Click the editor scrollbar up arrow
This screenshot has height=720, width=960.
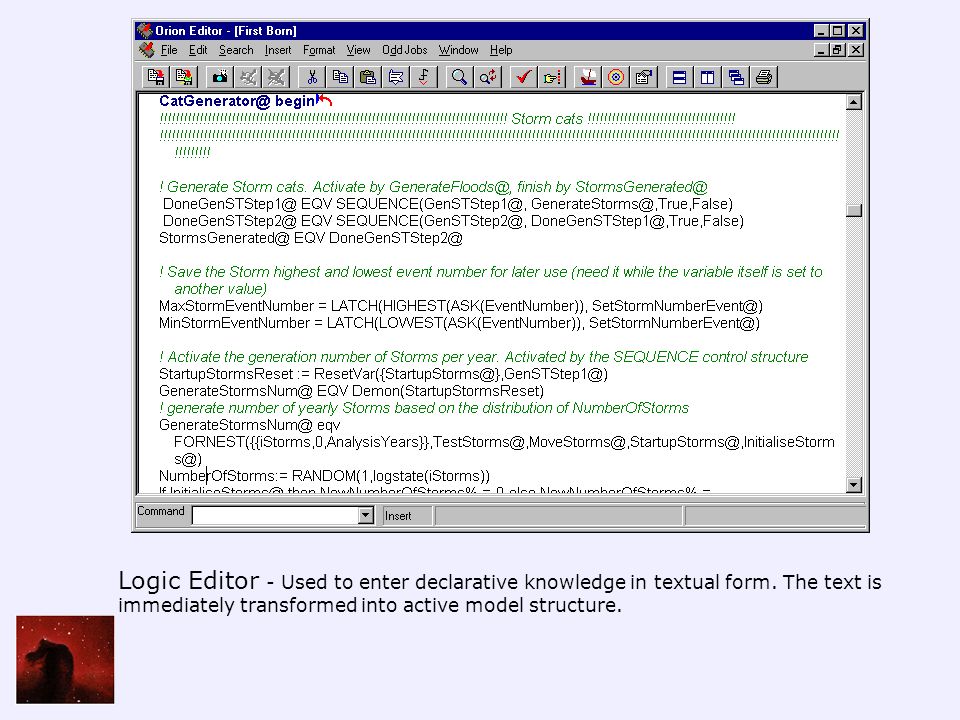[853, 102]
